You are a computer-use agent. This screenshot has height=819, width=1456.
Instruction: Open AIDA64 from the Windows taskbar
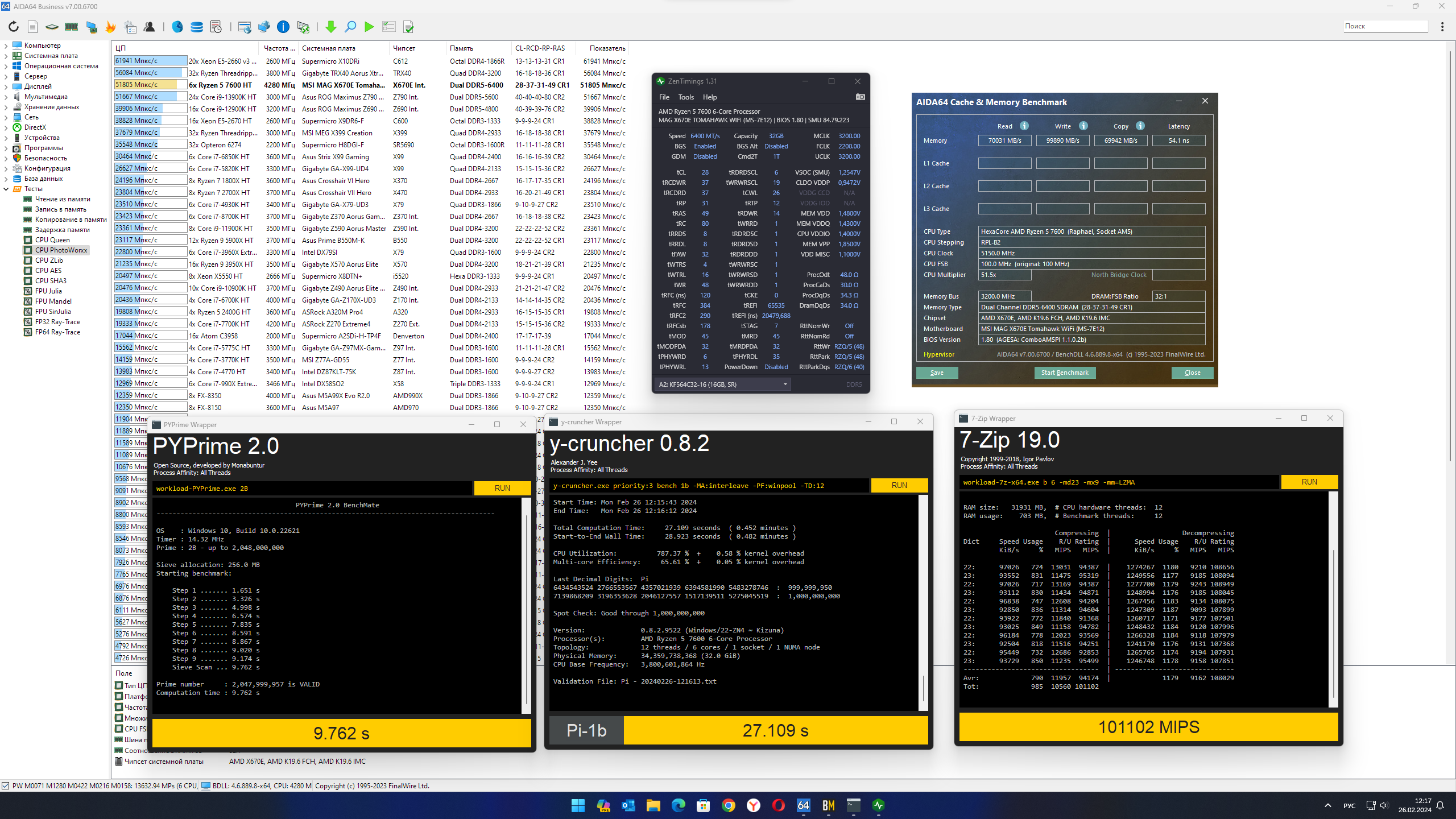(x=803, y=805)
